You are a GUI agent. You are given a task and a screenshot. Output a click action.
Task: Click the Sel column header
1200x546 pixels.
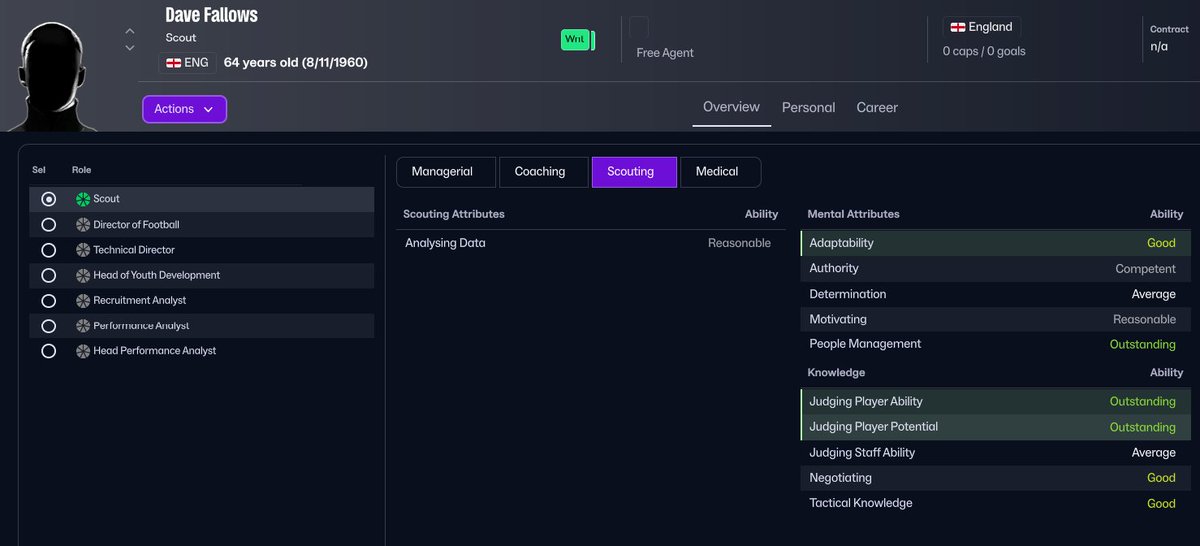coord(39,170)
